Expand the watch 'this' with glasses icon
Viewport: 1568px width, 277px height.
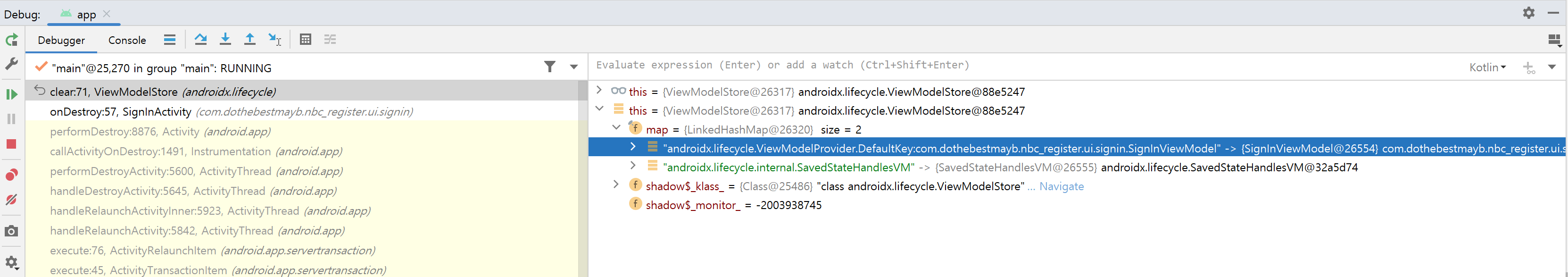599,90
